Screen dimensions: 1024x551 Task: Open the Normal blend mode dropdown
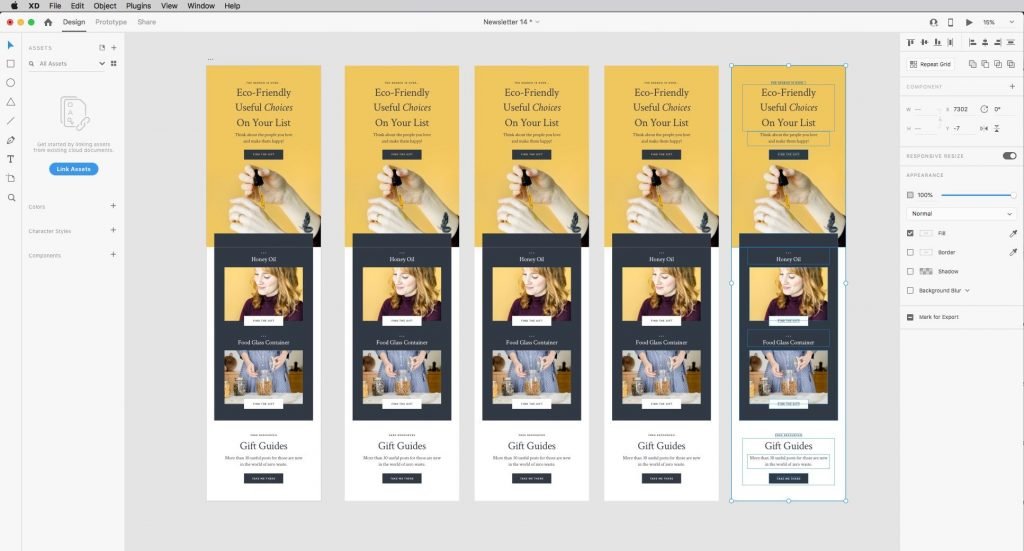[960, 213]
